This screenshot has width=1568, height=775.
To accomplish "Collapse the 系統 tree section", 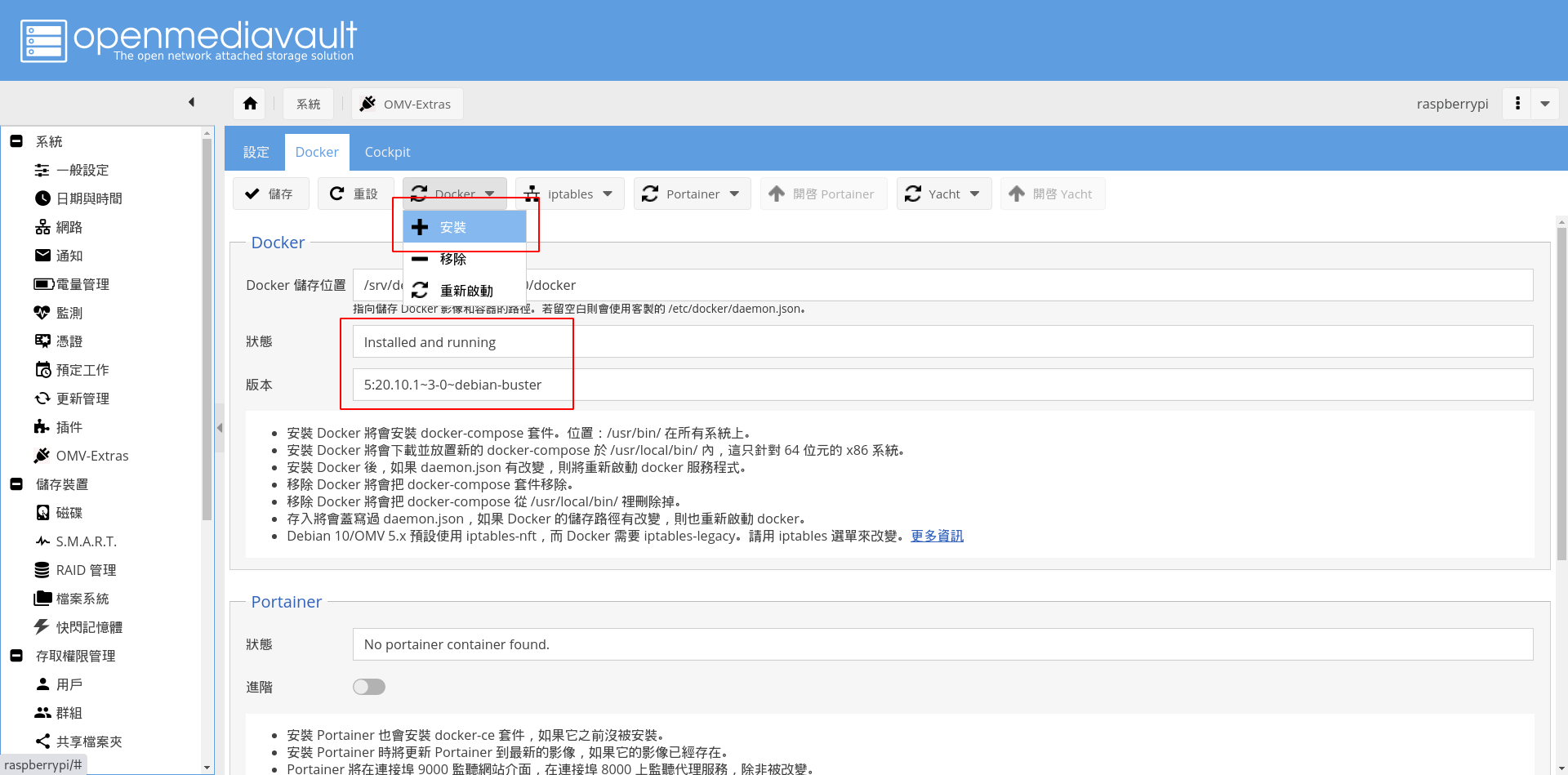I will click(16, 141).
